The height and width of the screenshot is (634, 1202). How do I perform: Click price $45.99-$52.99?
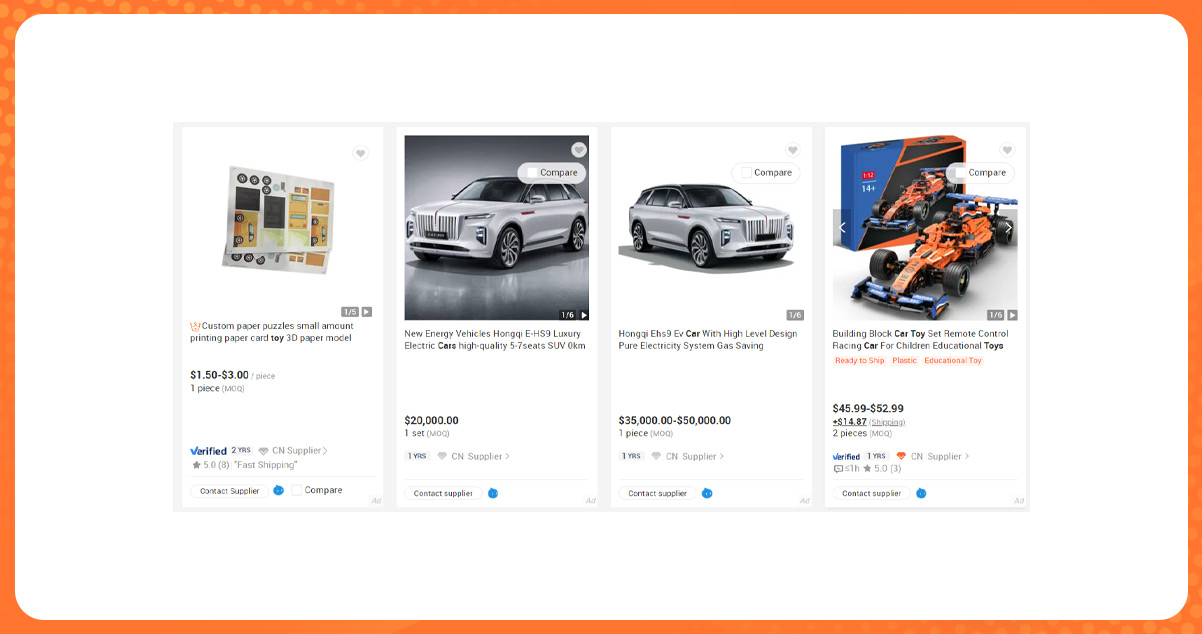click(868, 408)
